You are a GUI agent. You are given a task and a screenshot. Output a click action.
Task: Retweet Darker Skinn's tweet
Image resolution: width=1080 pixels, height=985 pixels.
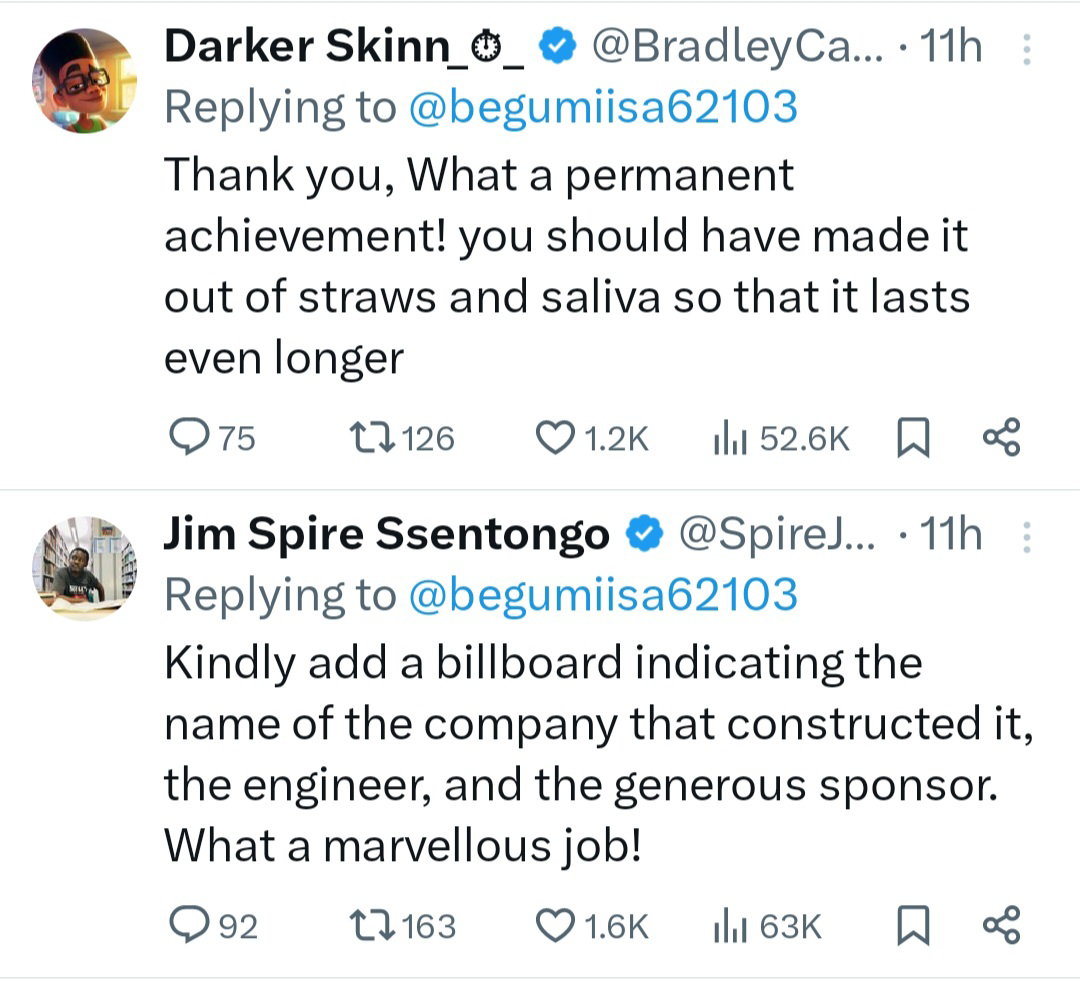click(x=369, y=438)
